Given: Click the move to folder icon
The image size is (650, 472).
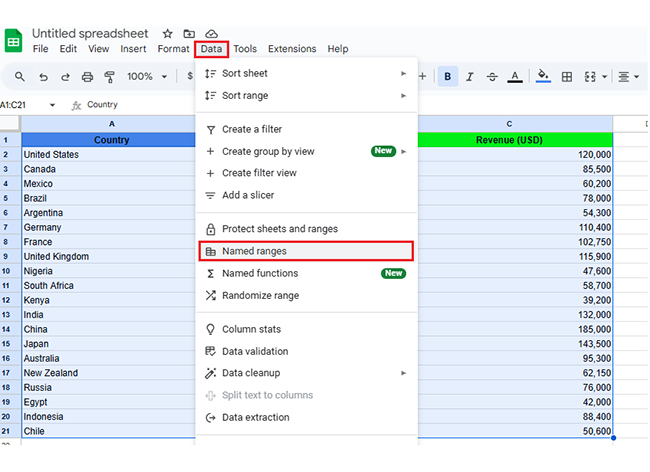Looking at the screenshot, I should point(189,33).
